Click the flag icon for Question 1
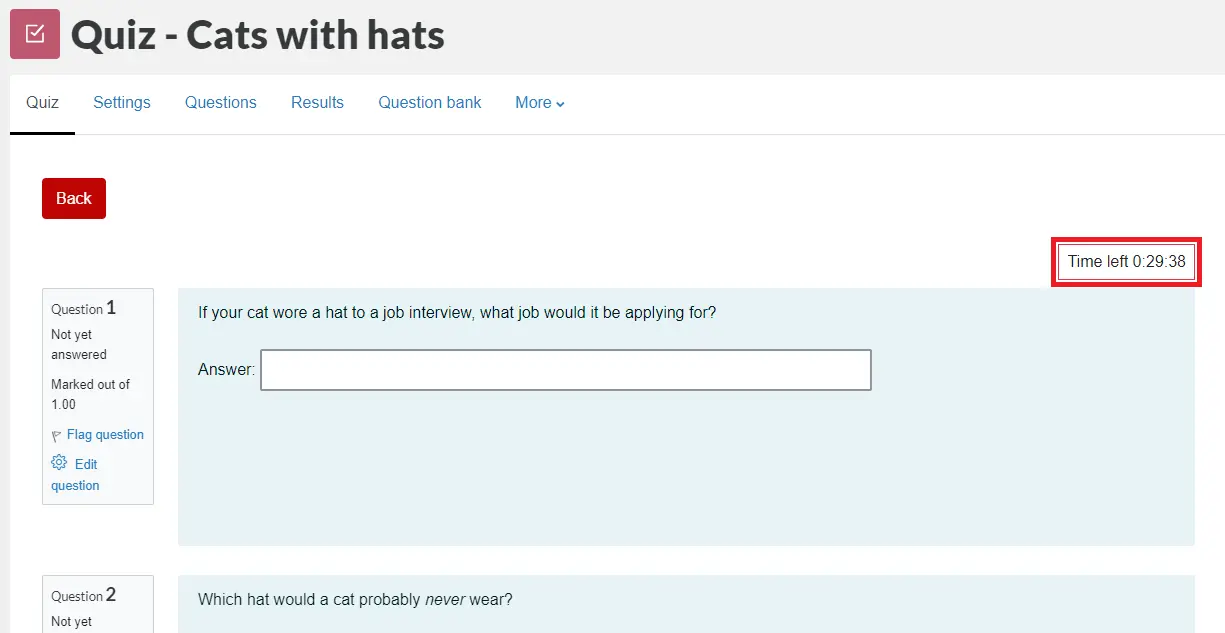The height and width of the screenshot is (633, 1225). tap(56, 436)
